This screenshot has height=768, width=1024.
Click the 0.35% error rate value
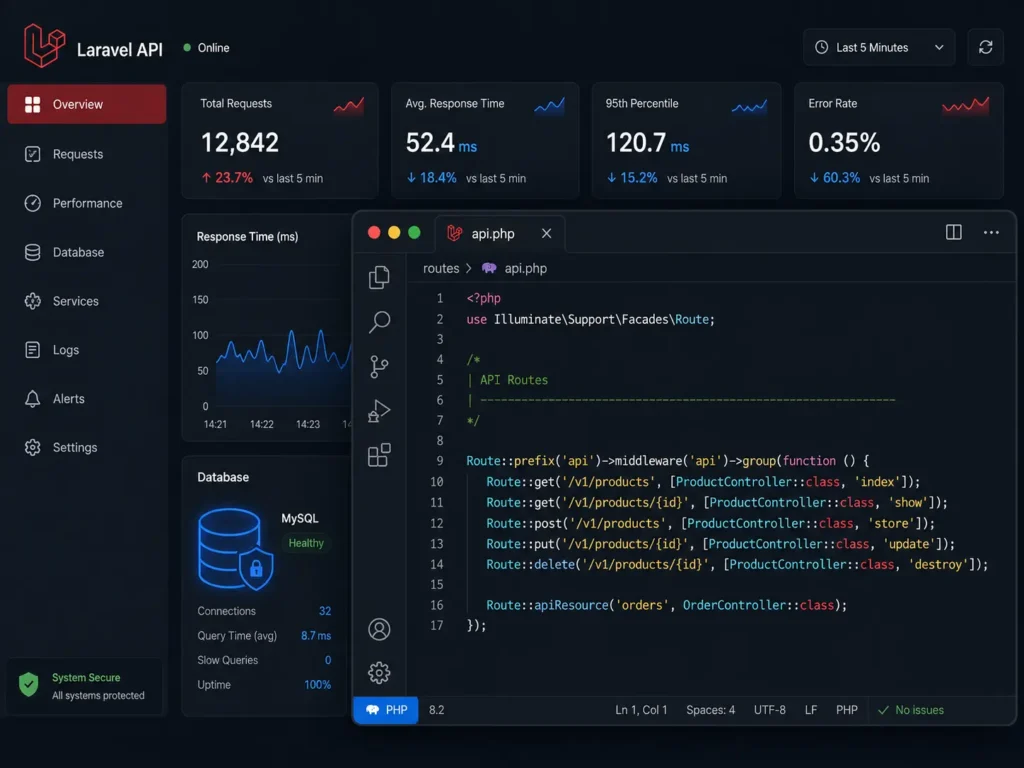point(844,142)
